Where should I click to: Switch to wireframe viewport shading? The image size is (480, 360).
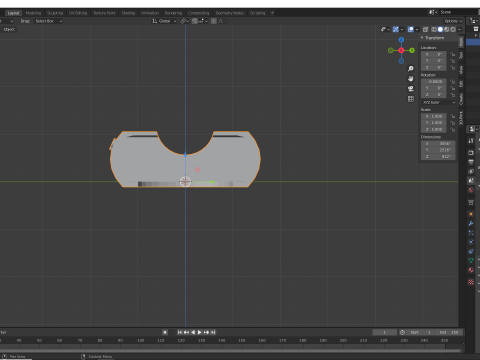click(434, 29)
